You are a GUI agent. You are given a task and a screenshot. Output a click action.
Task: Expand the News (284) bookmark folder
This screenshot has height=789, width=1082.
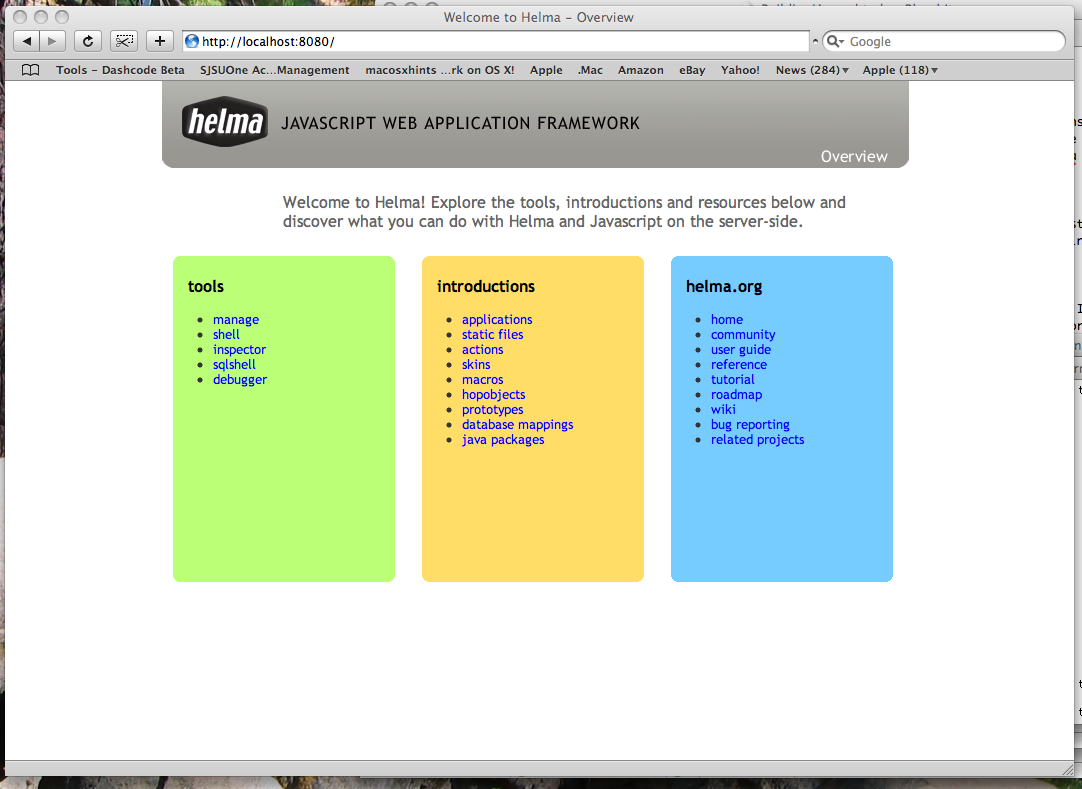[812, 70]
